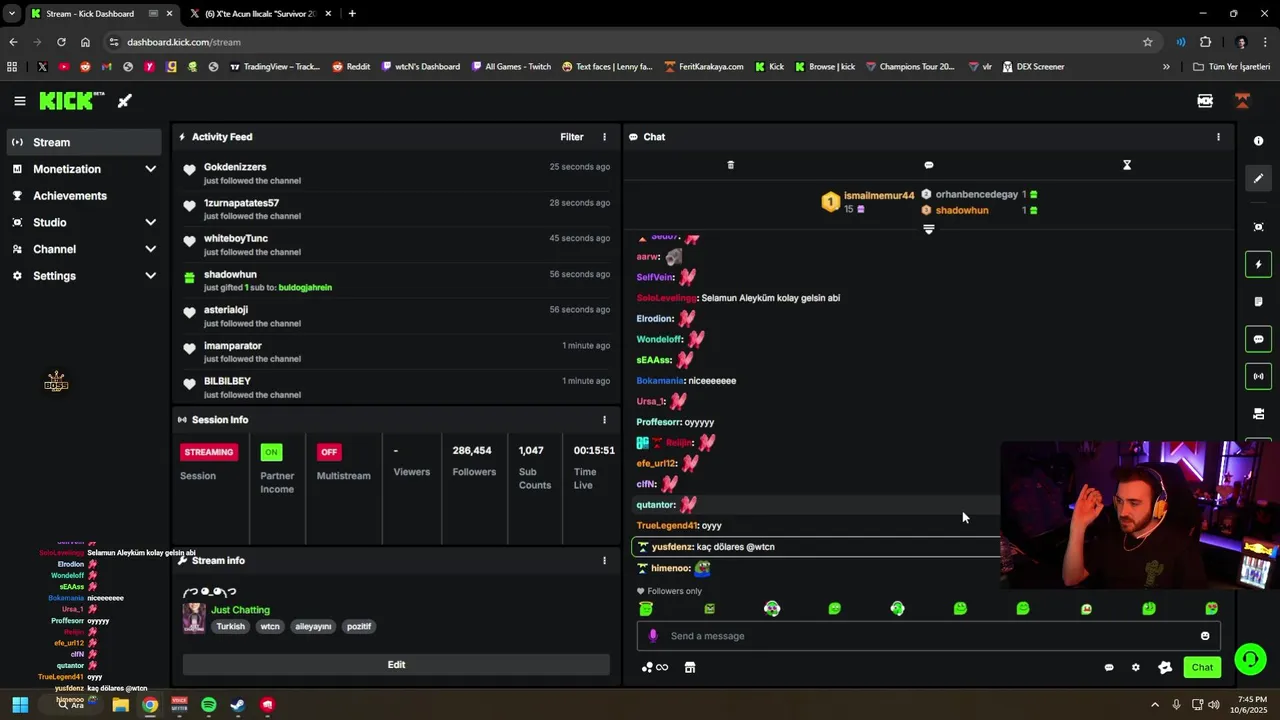Image resolution: width=1280 pixels, height=720 pixels.
Task: Click the MOD icon in the top right header
Action: 1205,101
